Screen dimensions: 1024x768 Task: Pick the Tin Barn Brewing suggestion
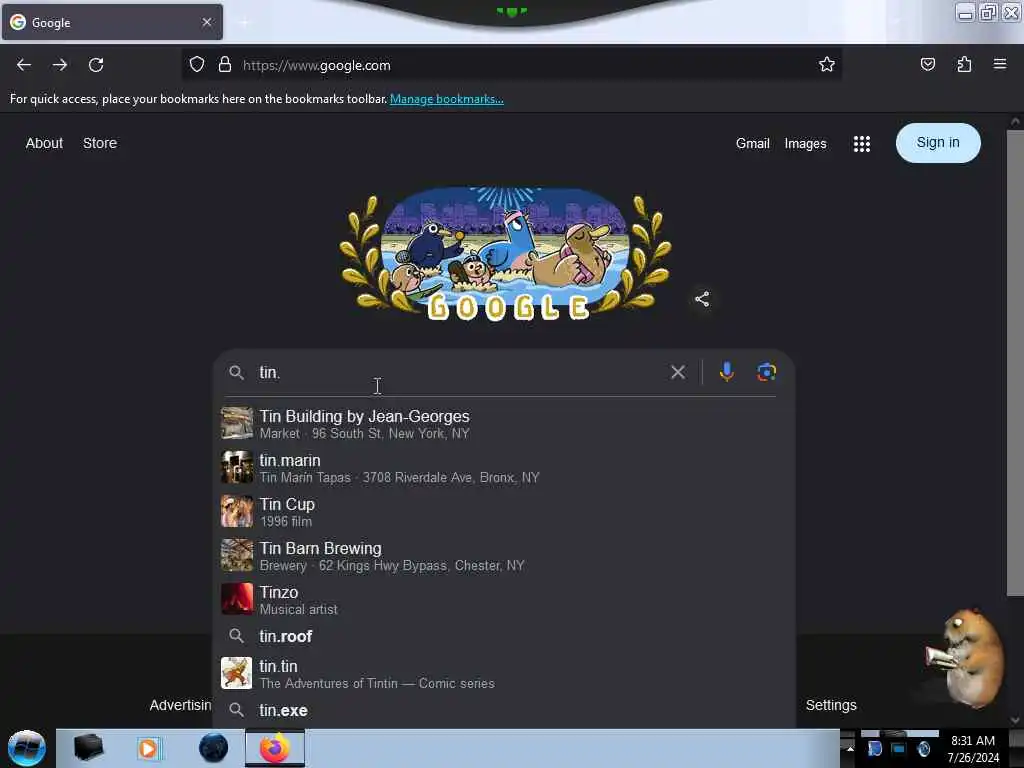504,556
